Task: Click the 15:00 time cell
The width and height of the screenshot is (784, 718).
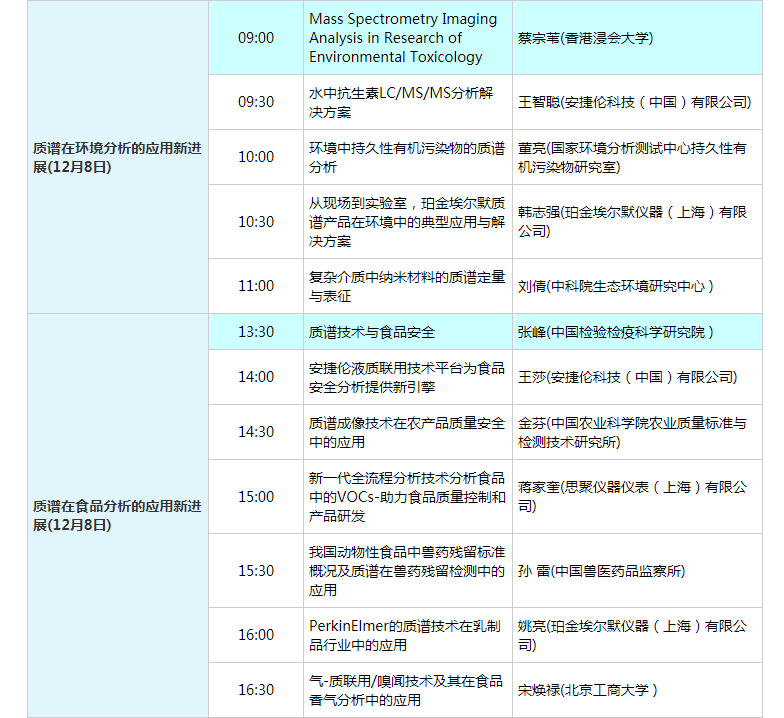Action: (256, 496)
